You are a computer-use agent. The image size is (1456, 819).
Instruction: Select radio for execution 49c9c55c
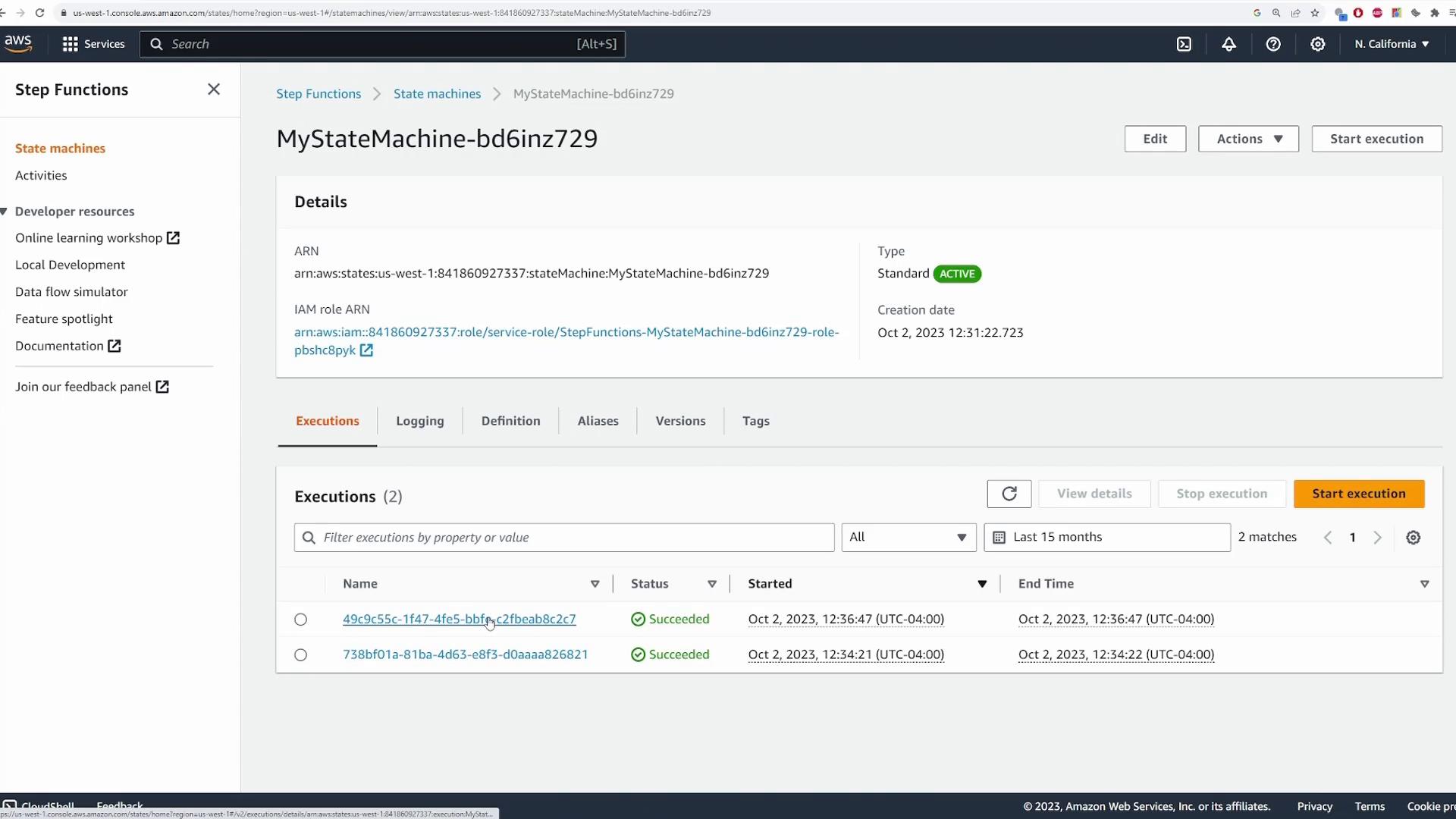(x=301, y=620)
